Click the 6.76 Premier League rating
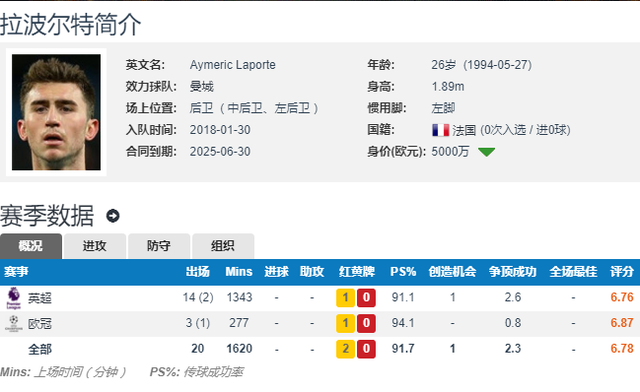The height and width of the screenshot is (392, 640). click(622, 297)
